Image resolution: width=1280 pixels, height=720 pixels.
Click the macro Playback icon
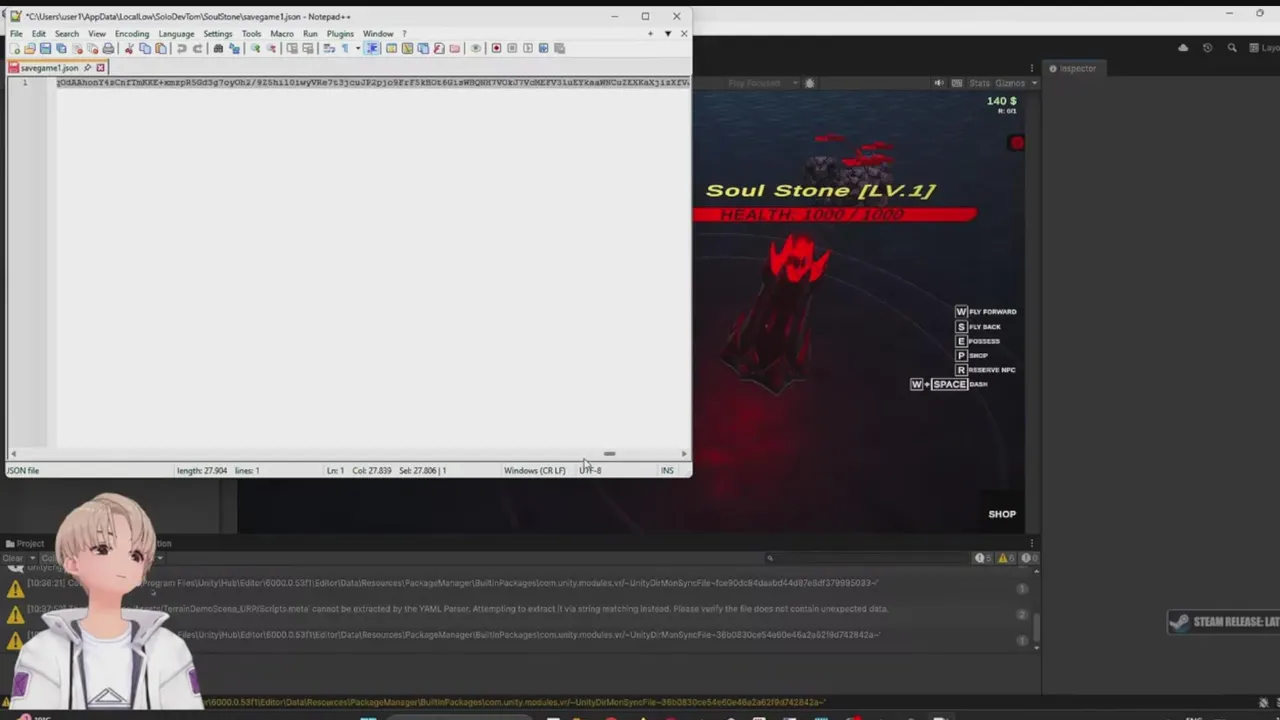[x=527, y=48]
